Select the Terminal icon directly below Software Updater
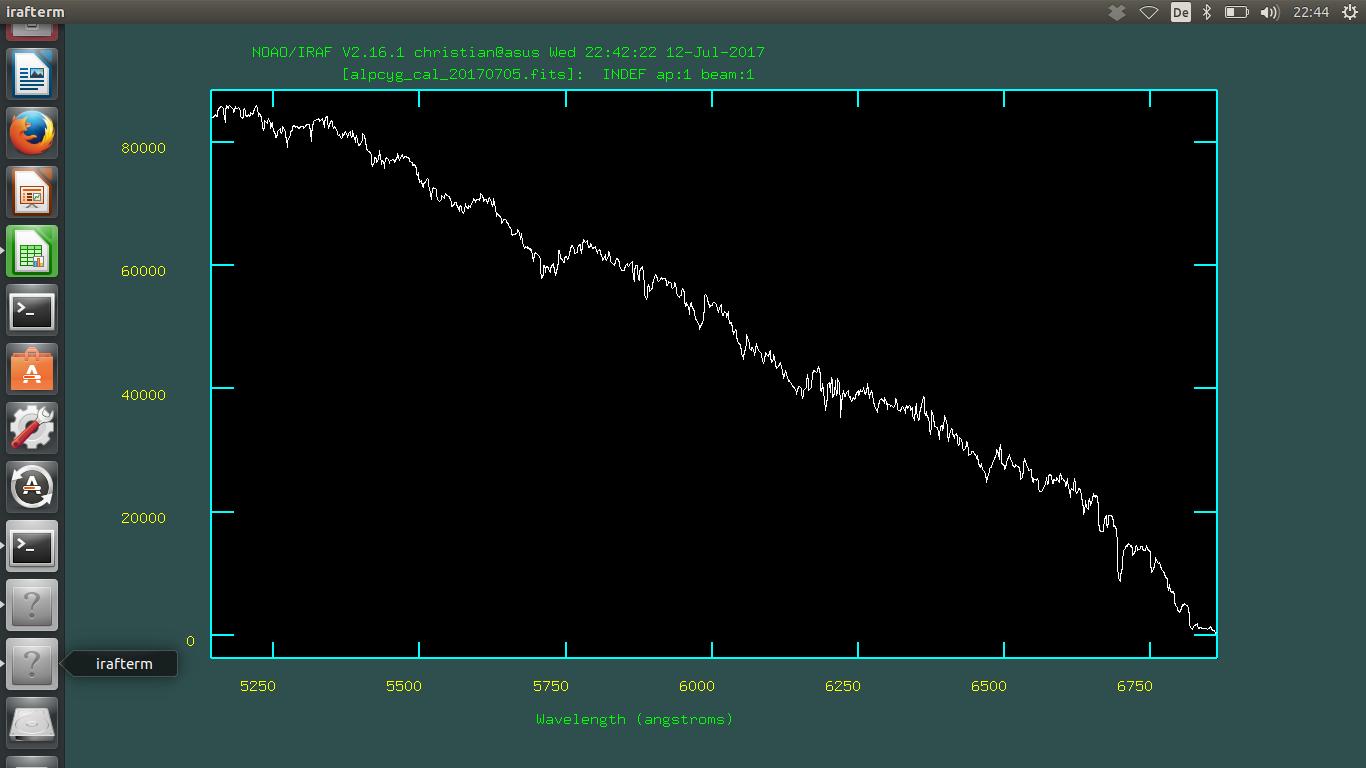Viewport: 1366px width, 768px height. pyautogui.click(x=32, y=546)
